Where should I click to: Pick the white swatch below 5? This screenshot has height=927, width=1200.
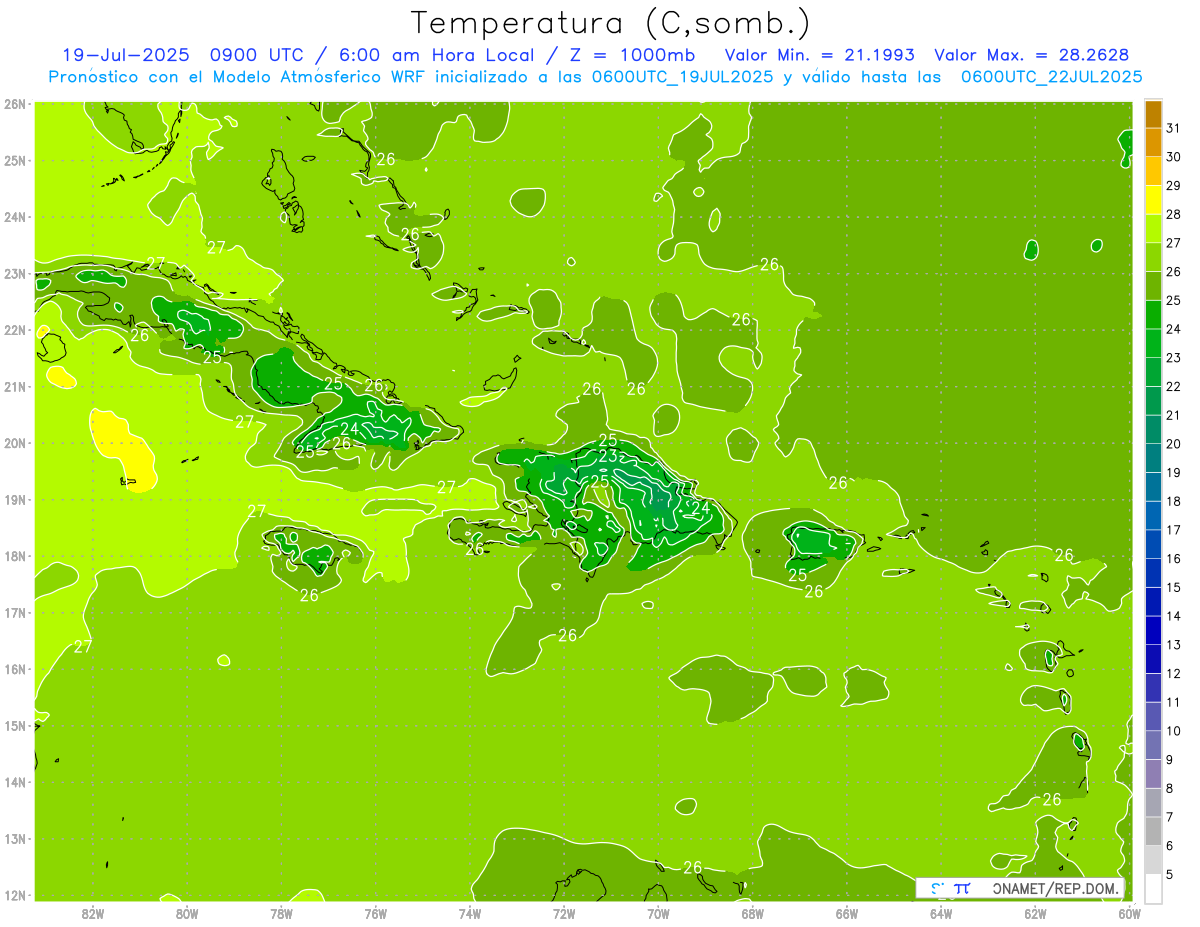coord(1153,888)
